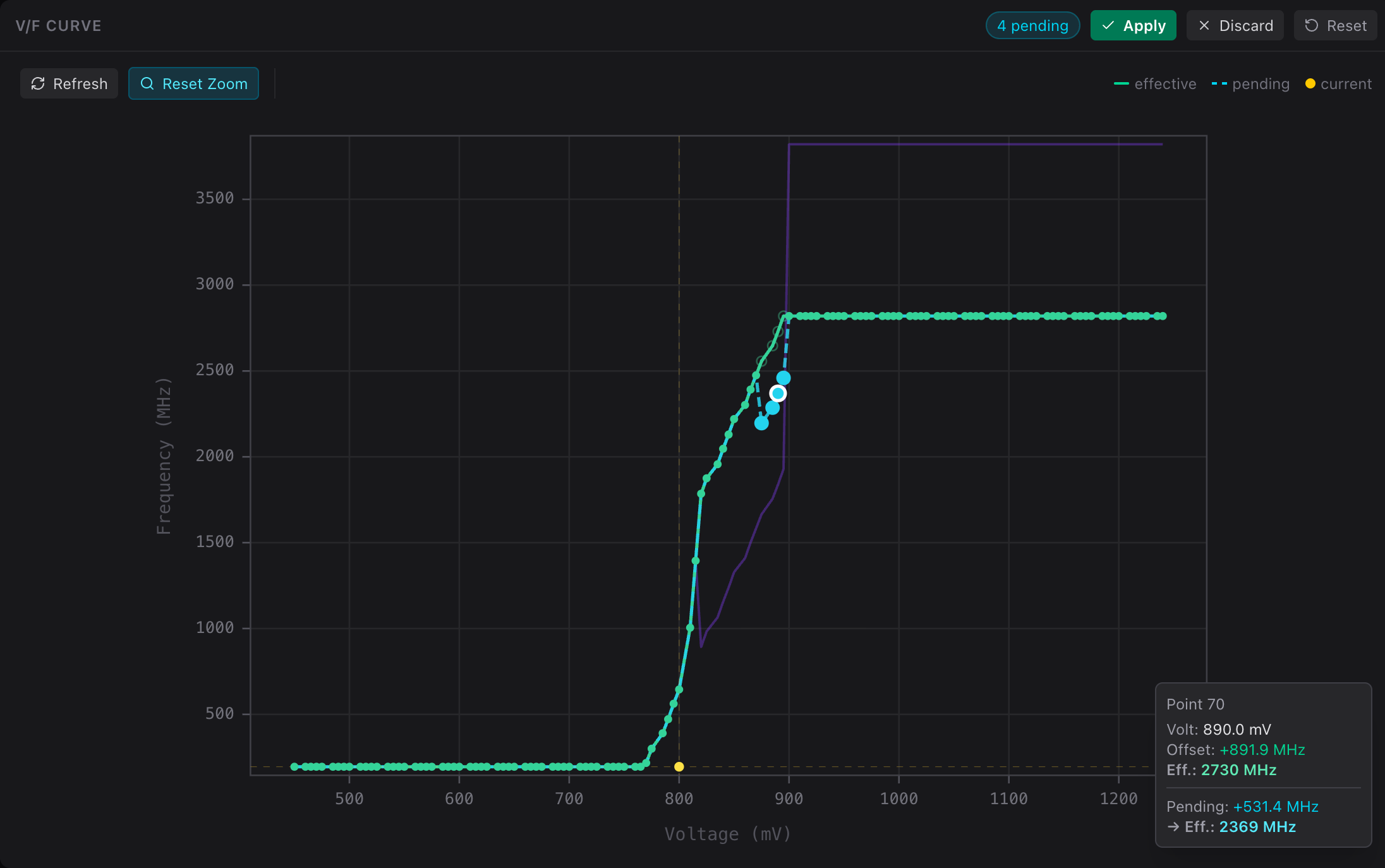
Task: Discard the pending changes
Action: click(x=1235, y=26)
